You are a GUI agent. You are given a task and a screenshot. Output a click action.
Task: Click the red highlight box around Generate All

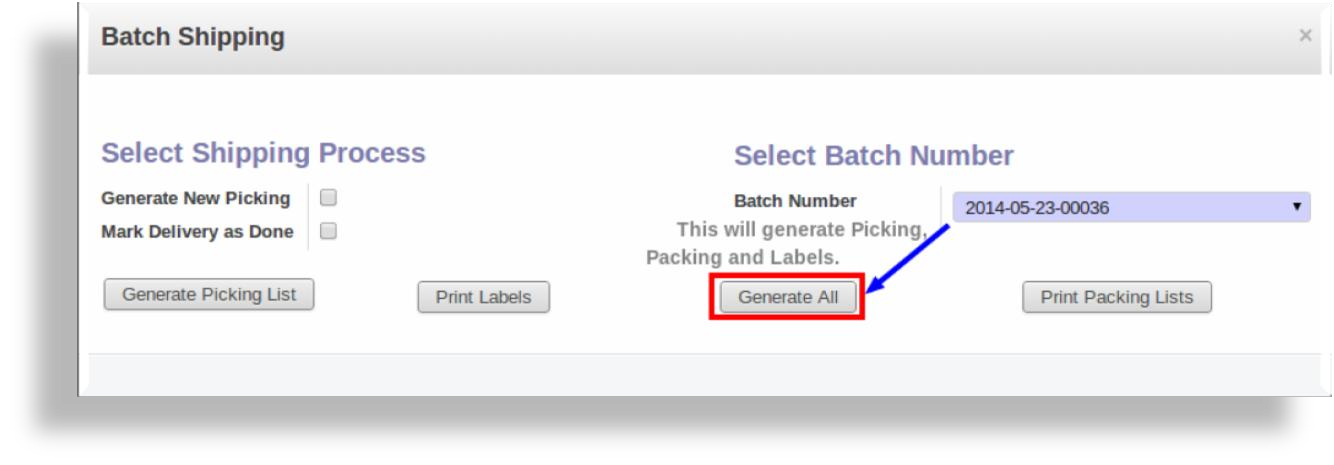(x=787, y=297)
